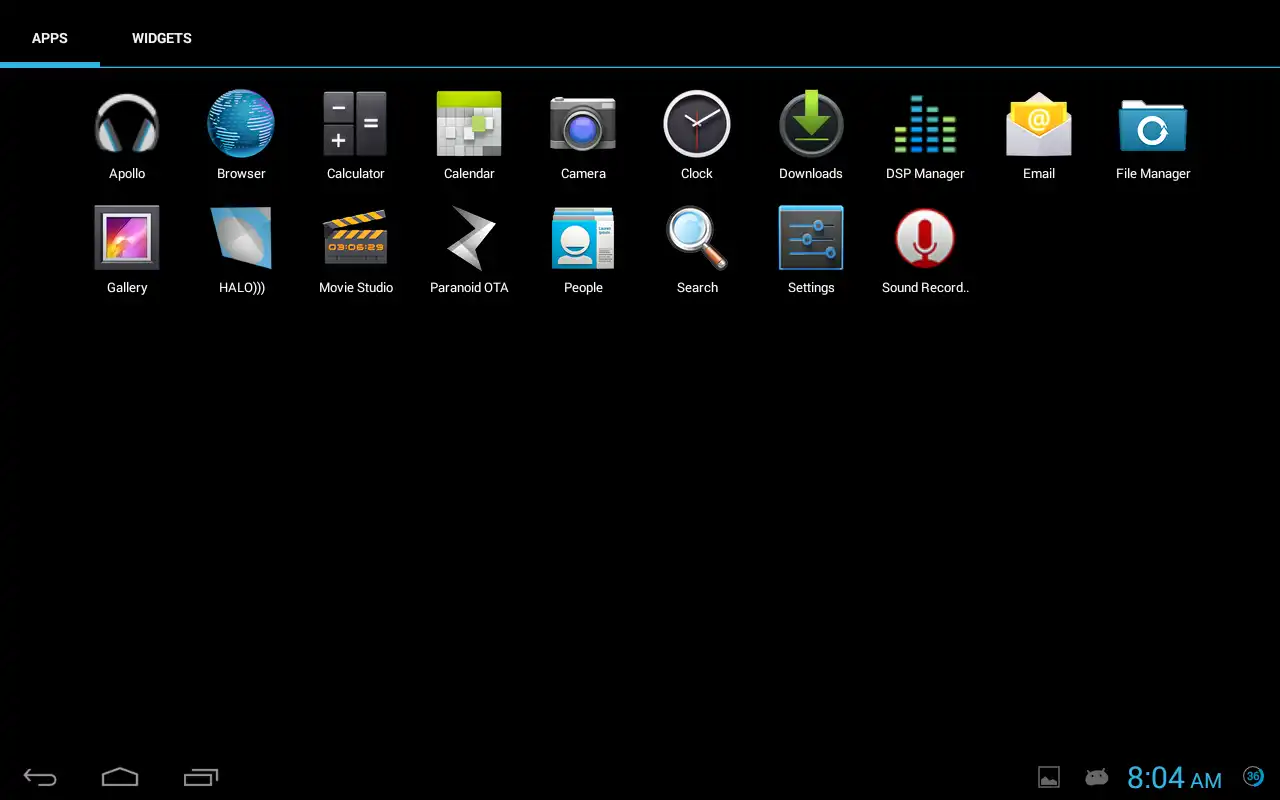Click the picture notification icon
Viewport: 1280px width, 800px height.
click(x=1049, y=777)
